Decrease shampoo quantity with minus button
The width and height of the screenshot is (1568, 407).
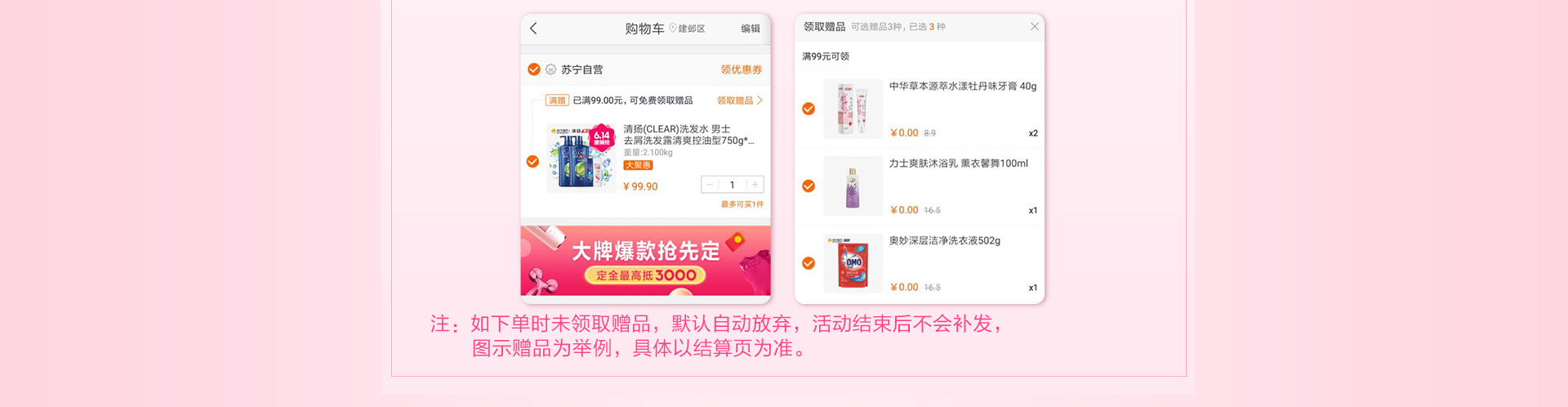710,185
